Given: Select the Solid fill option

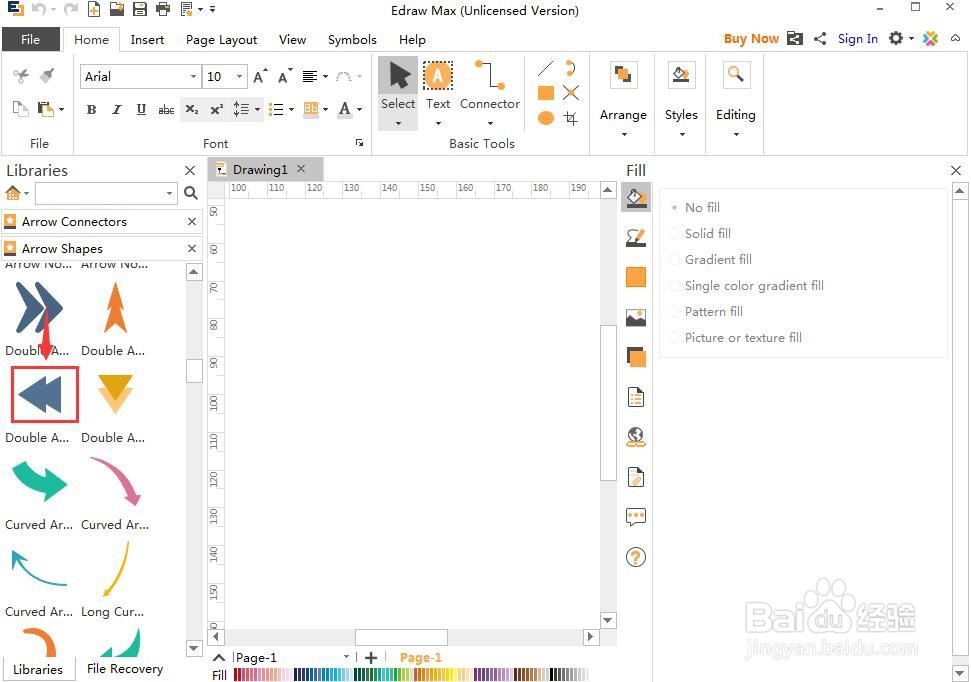Looking at the screenshot, I should pos(701,234).
